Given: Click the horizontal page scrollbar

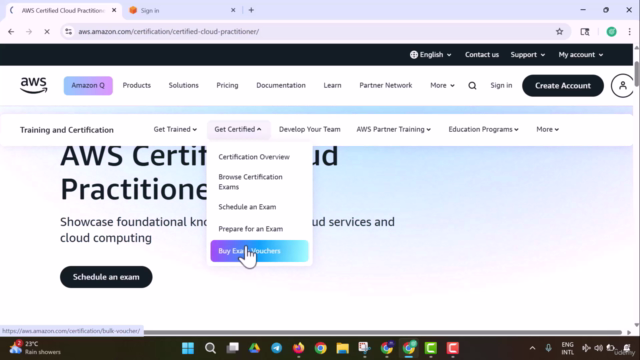Looking at the screenshot, I should point(382,332).
